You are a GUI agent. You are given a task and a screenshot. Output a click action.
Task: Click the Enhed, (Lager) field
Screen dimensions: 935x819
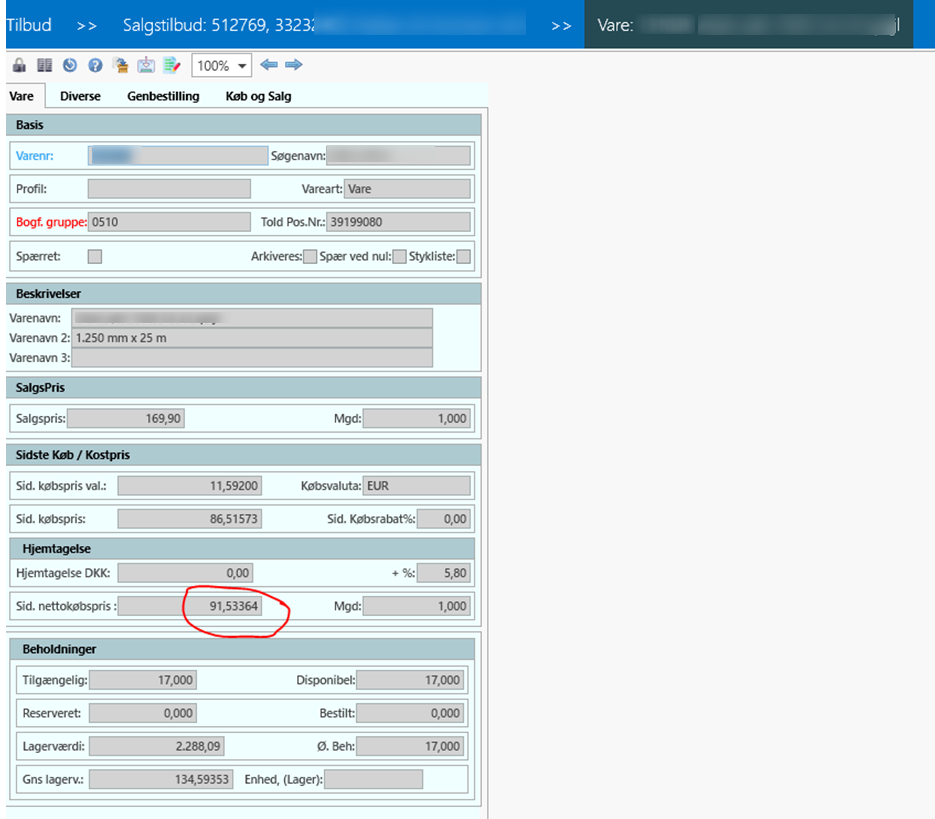coord(374,779)
